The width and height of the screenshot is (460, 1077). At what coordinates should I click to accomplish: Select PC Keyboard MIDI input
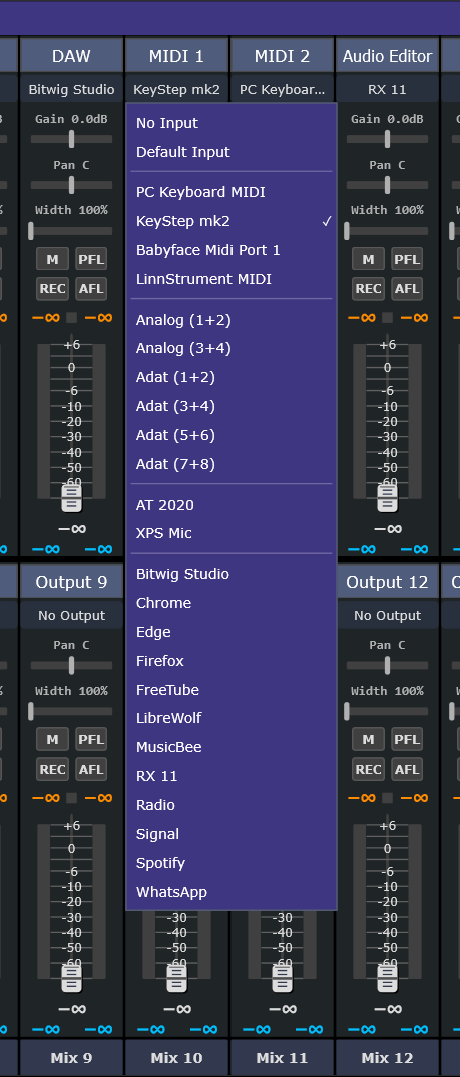pyautogui.click(x=231, y=192)
